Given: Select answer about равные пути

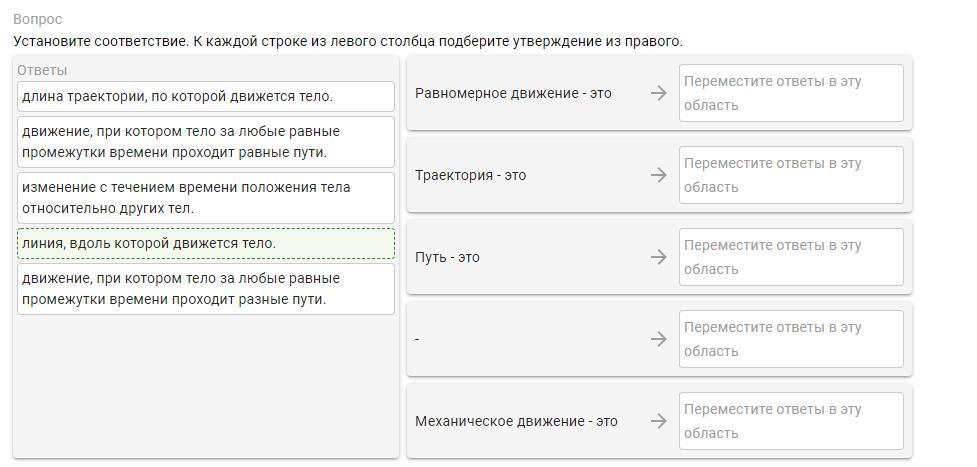Looking at the screenshot, I should 206,142.
